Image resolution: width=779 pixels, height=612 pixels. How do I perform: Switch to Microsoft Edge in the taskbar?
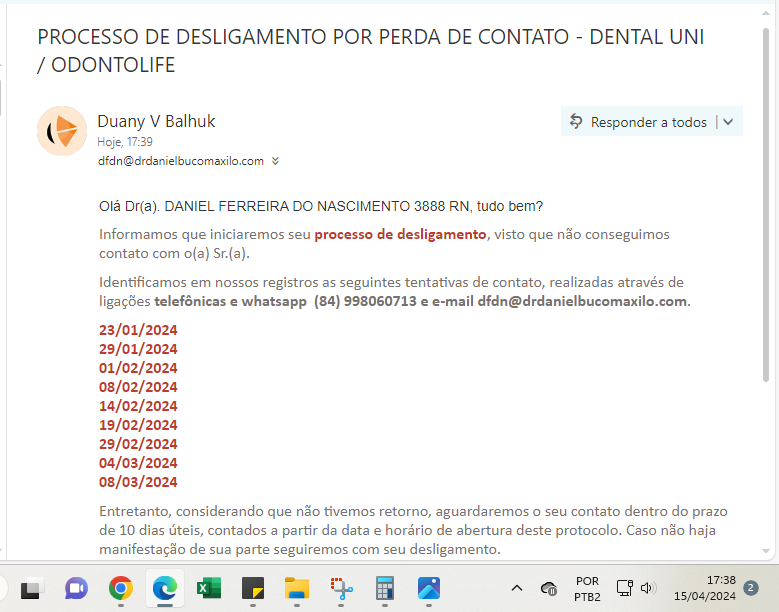coord(164,589)
